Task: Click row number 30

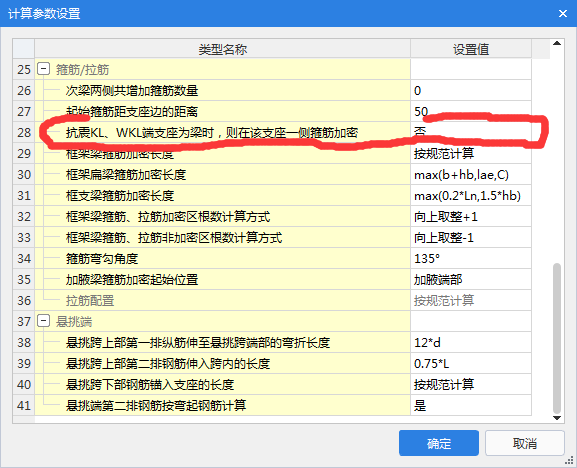Action: (24, 174)
